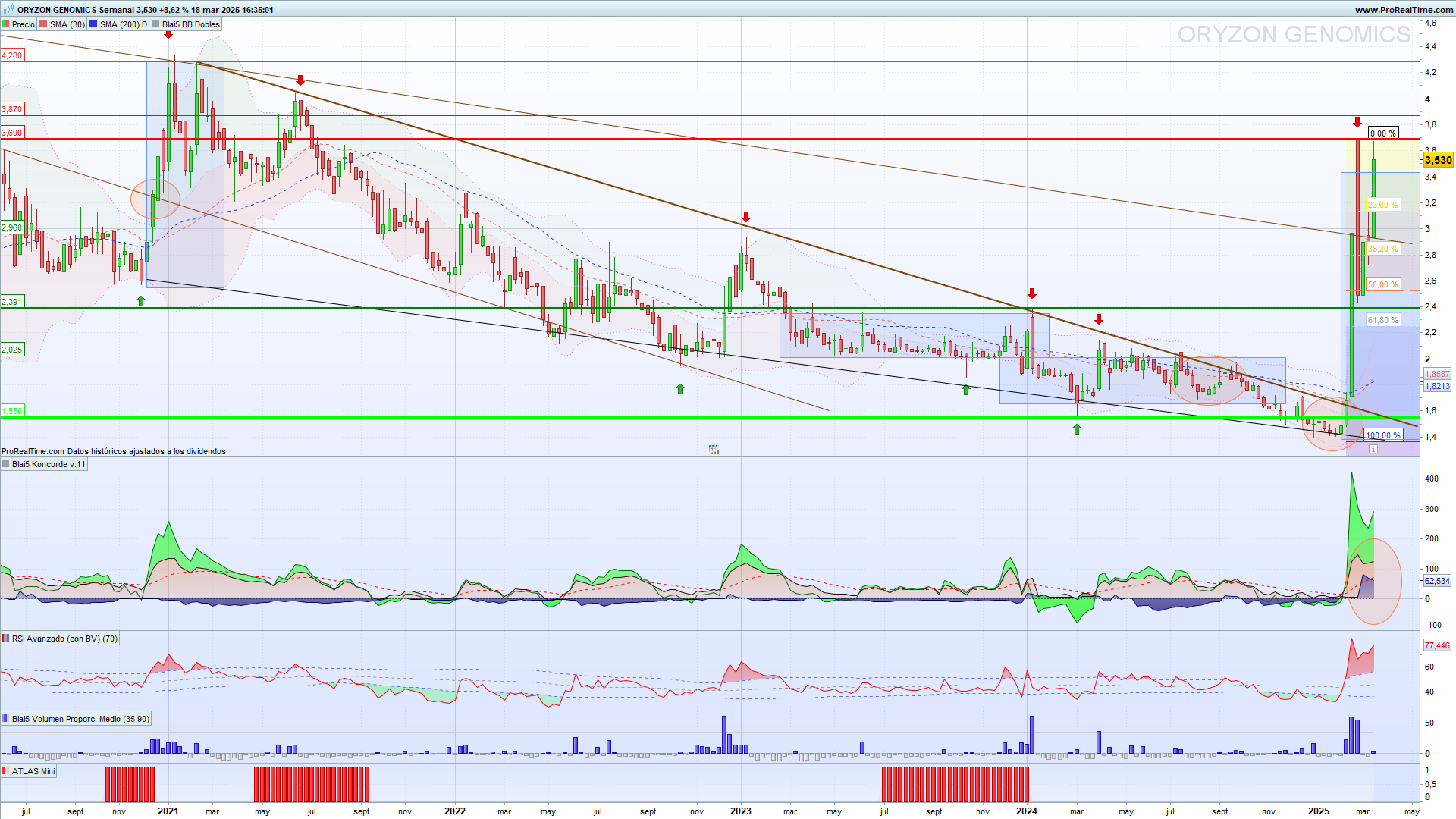The width and height of the screenshot is (1456, 819).
Task: Click the 2025 marker on time axis
Action: (1319, 811)
